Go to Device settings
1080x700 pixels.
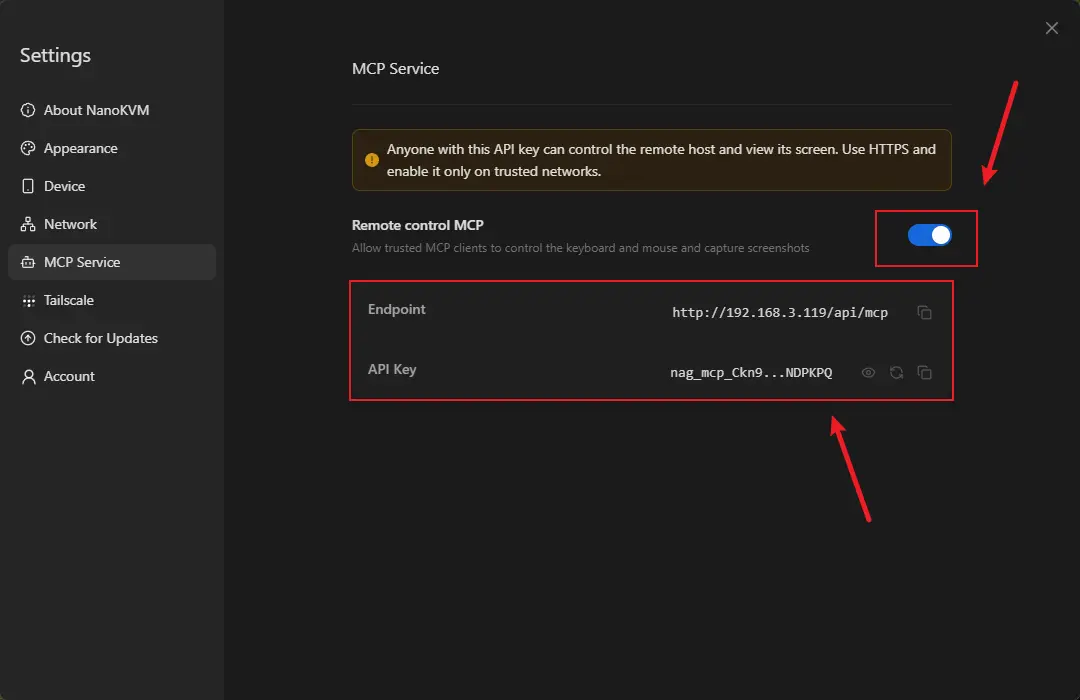112,186
